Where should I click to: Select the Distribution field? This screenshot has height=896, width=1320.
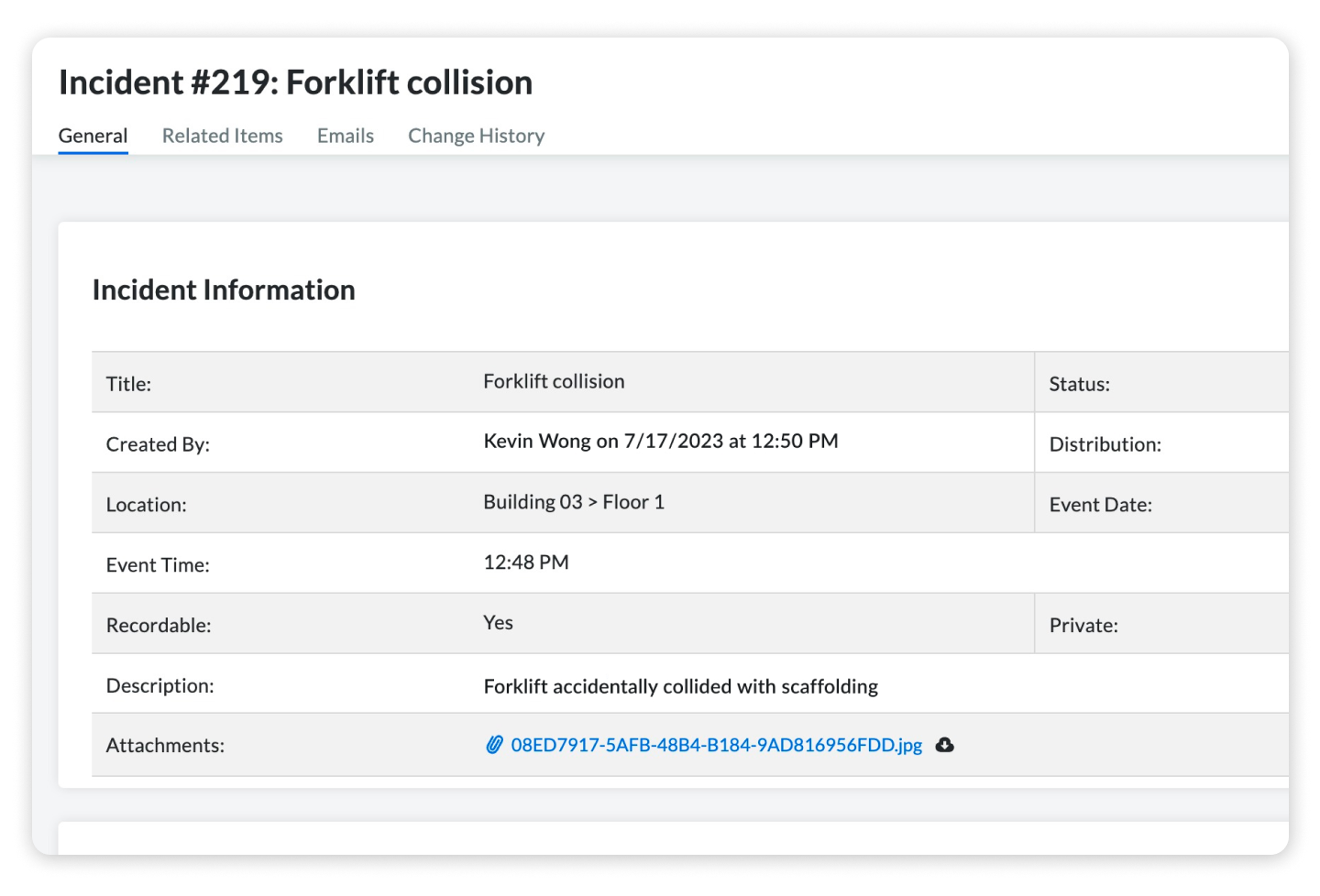(x=1106, y=443)
